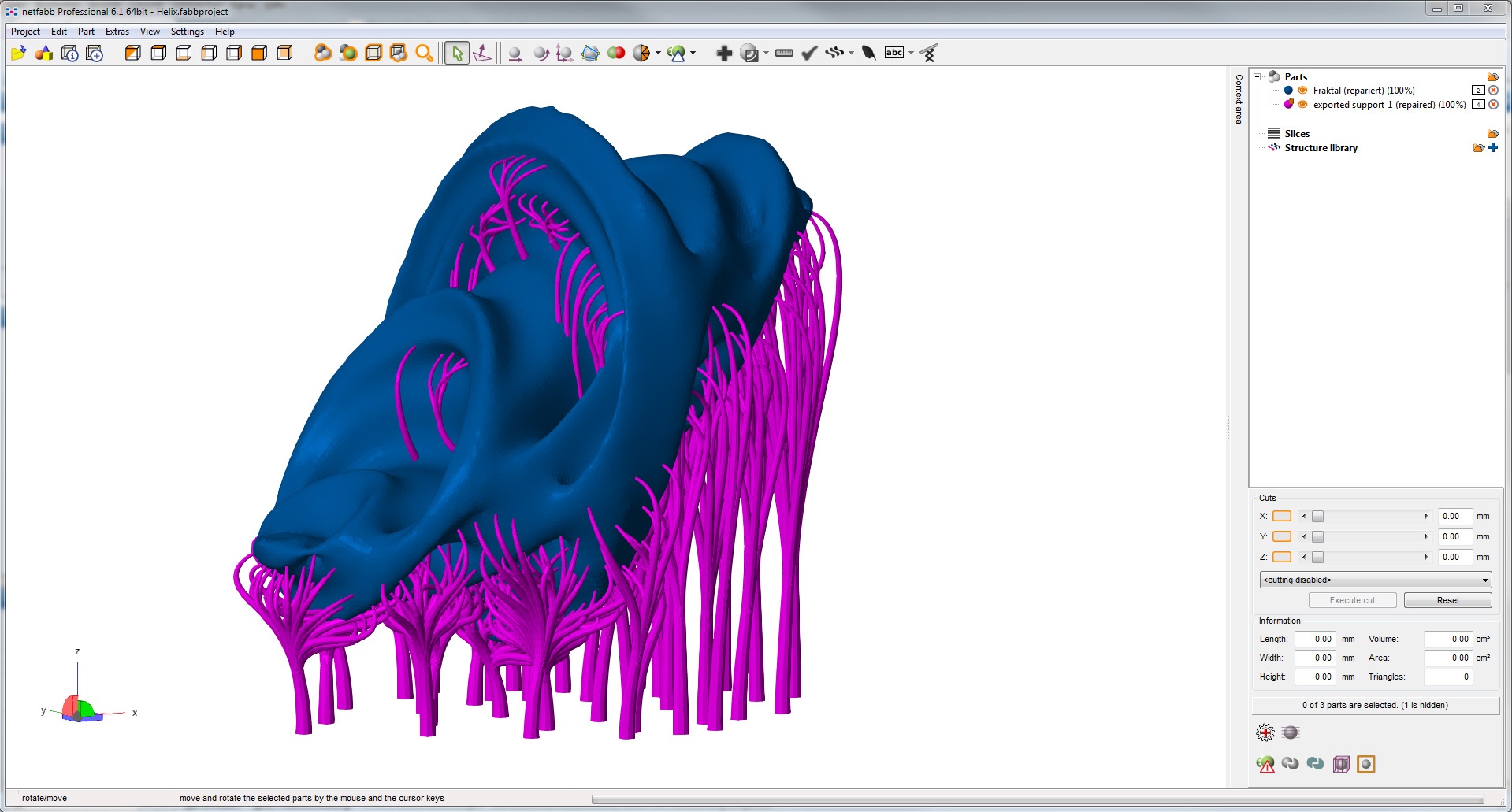Remove the Fraktal part with red X
This screenshot has width=1512, height=812.
click(1493, 91)
